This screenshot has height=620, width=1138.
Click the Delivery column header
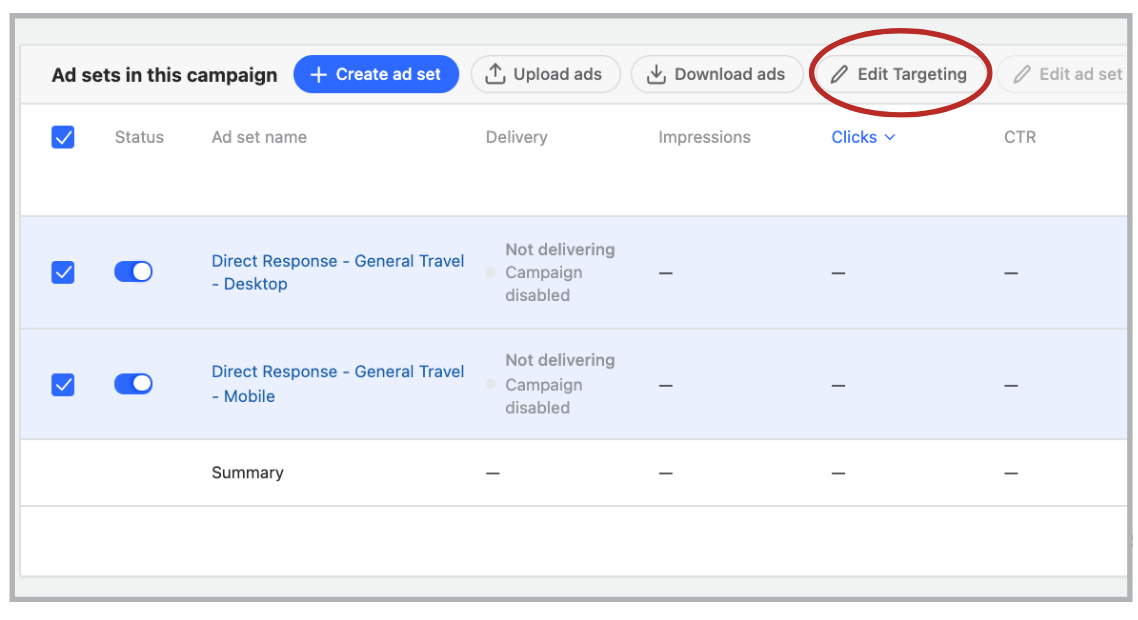coord(516,138)
